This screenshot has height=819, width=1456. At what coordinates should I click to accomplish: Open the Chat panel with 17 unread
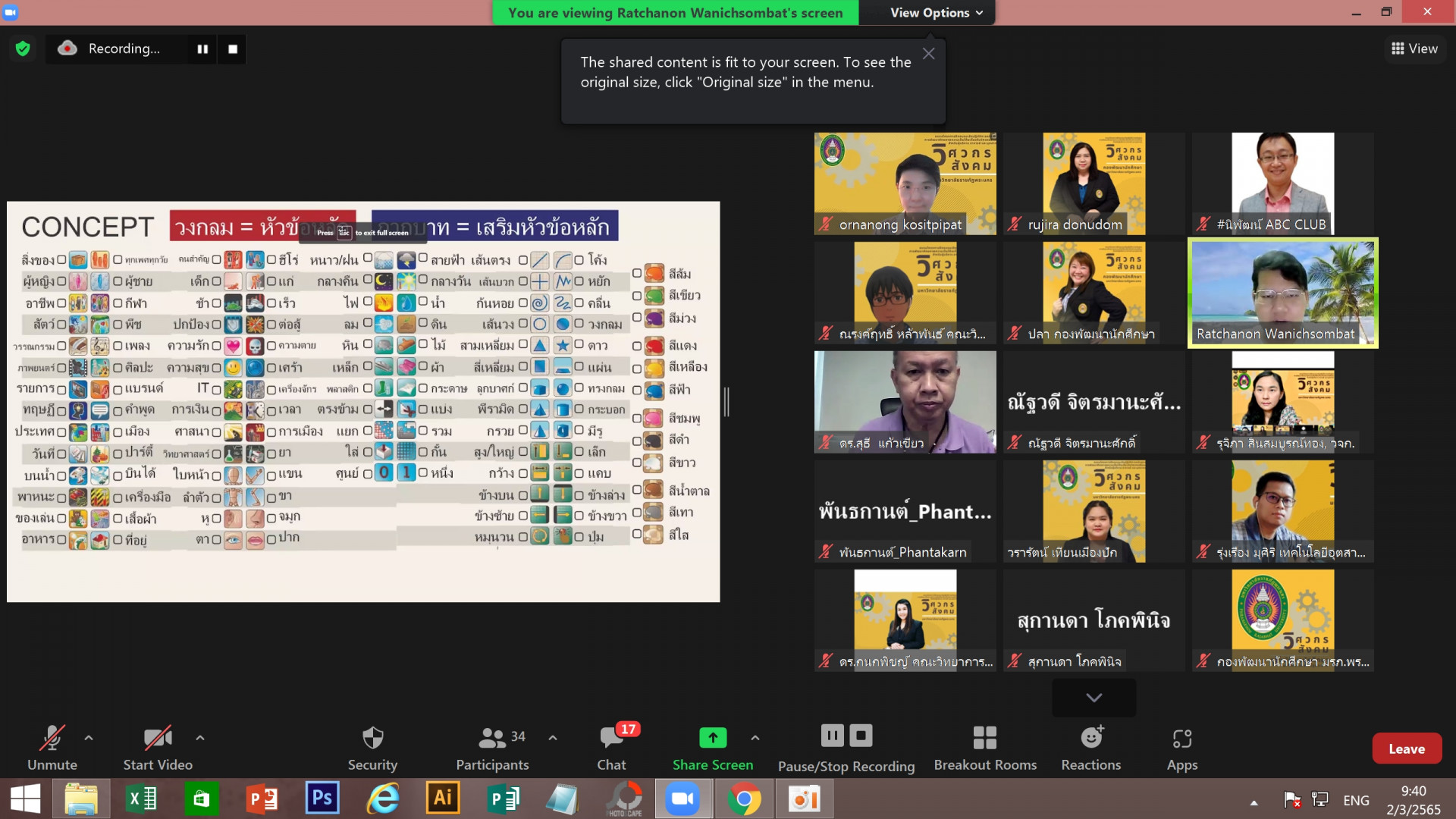[x=611, y=738]
